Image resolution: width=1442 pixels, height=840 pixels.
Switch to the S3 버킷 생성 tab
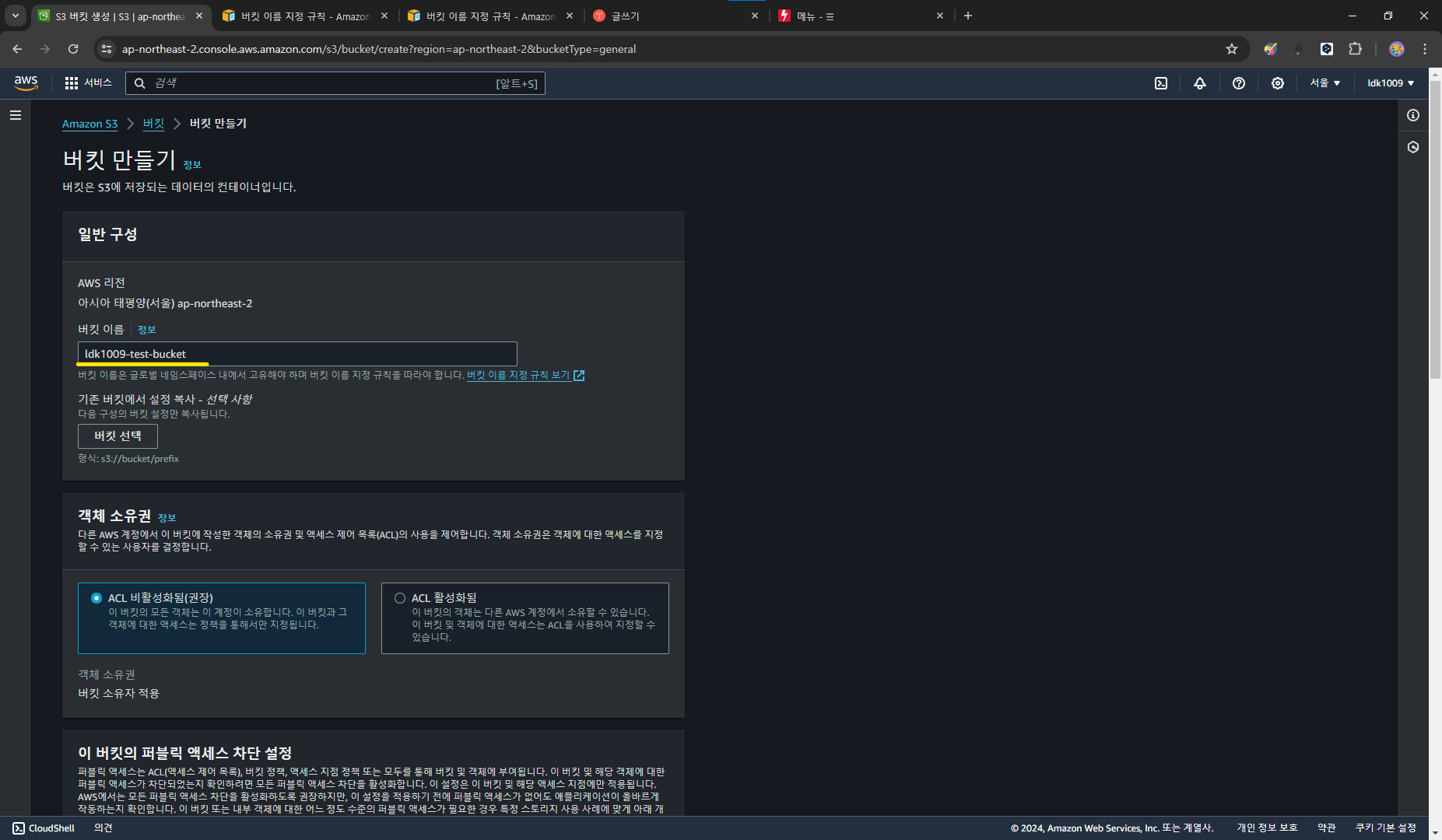pos(121,16)
